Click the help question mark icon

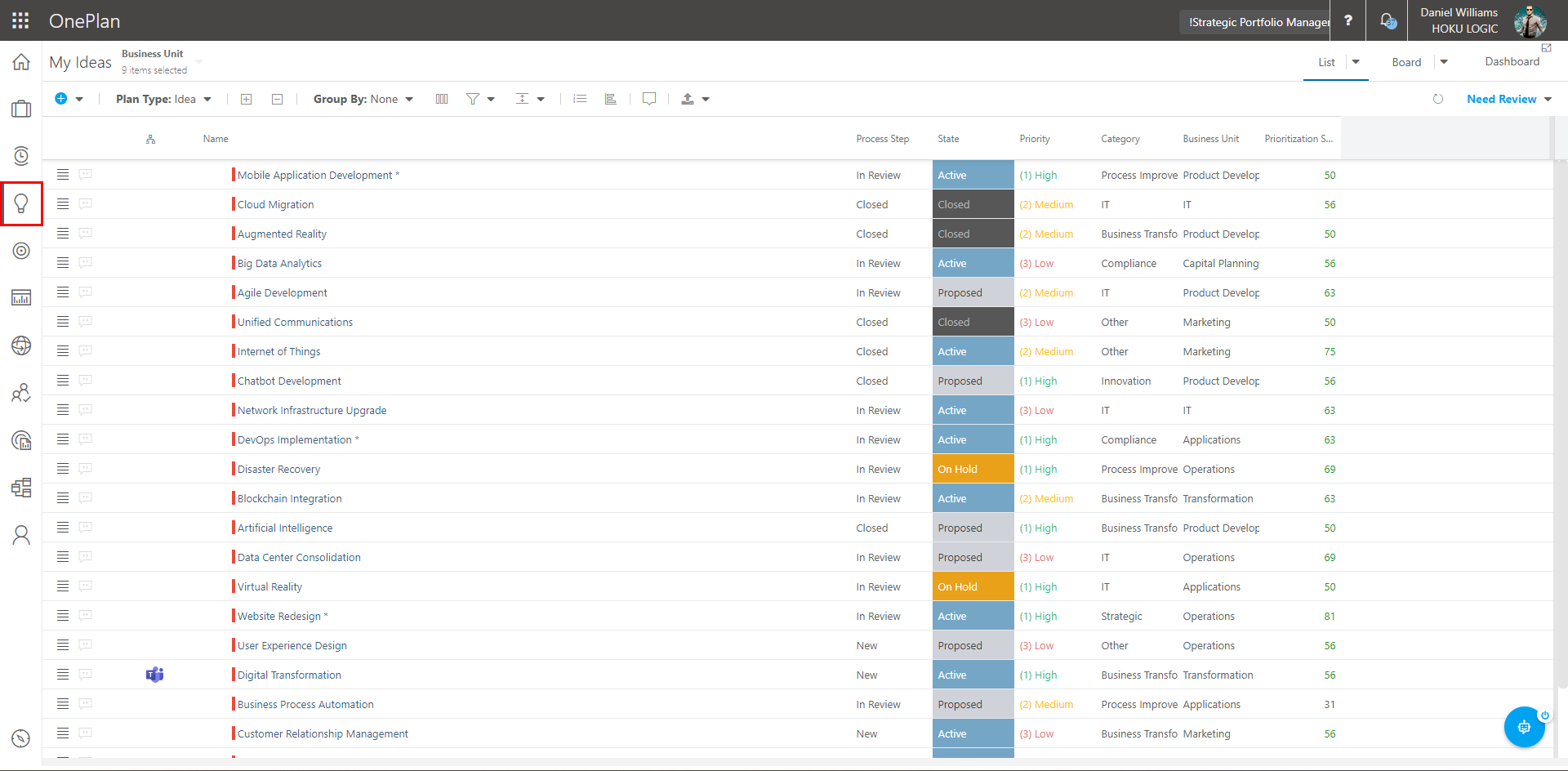(1348, 20)
